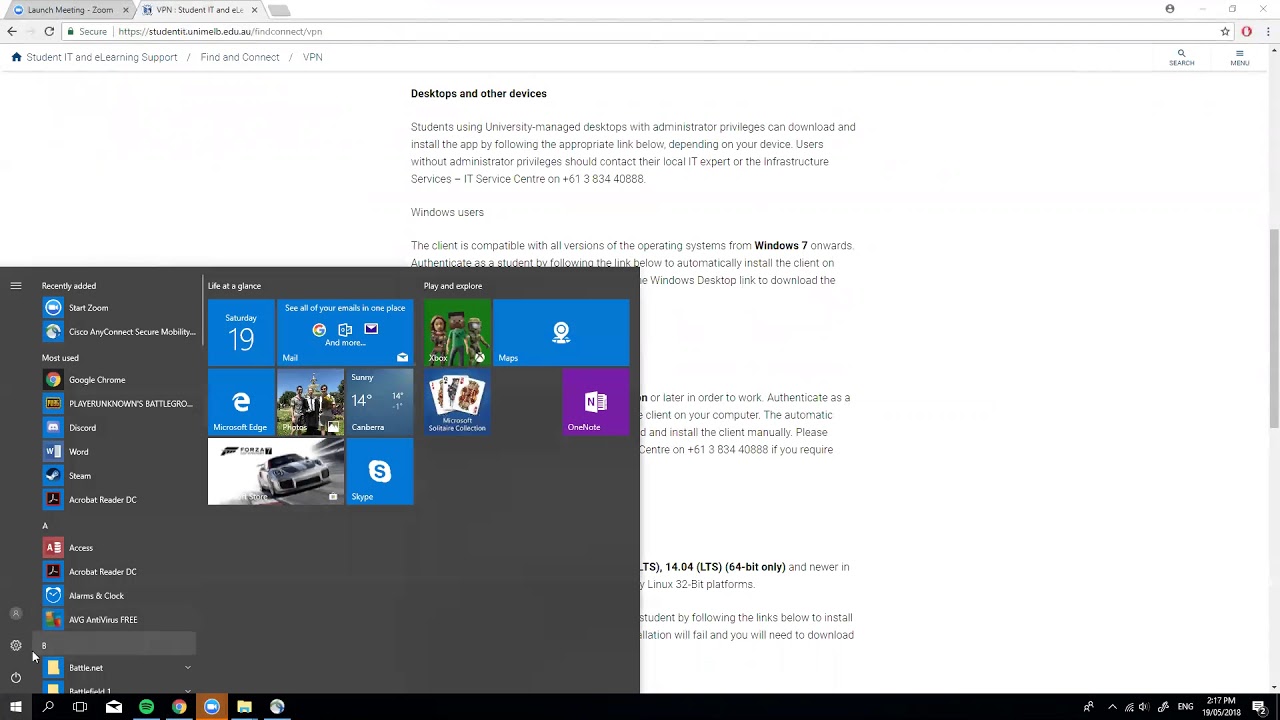1280x720 pixels.
Task: Open Discord from the Most used list
Action: coord(118,428)
